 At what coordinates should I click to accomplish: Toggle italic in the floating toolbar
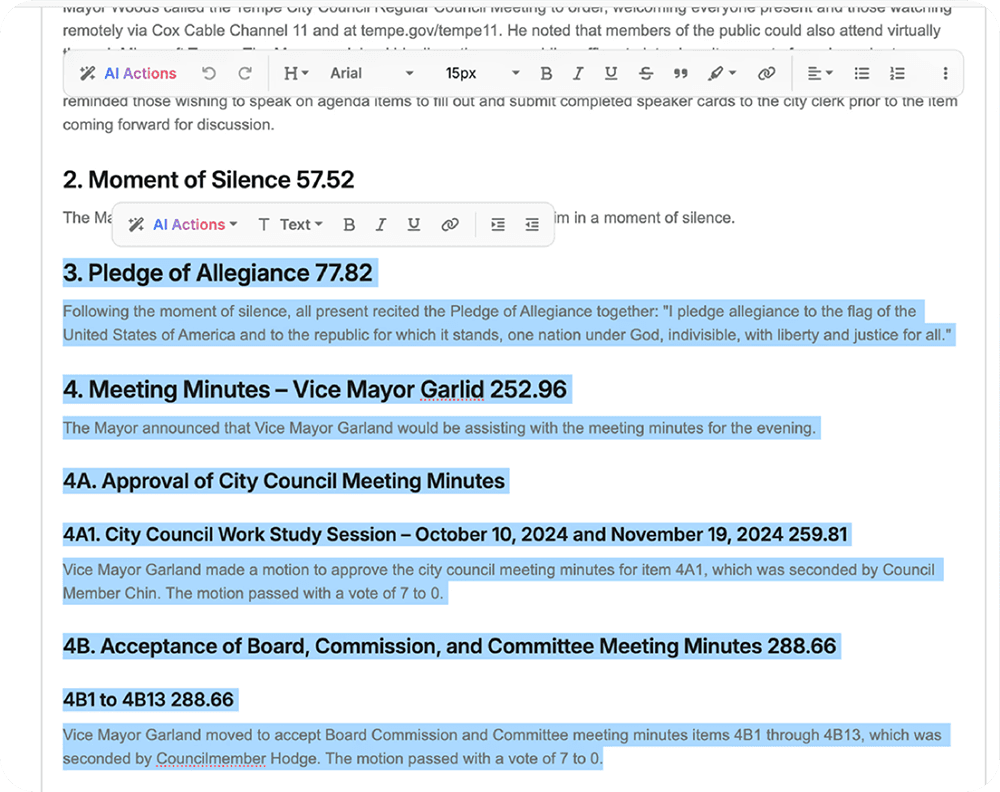click(x=381, y=224)
